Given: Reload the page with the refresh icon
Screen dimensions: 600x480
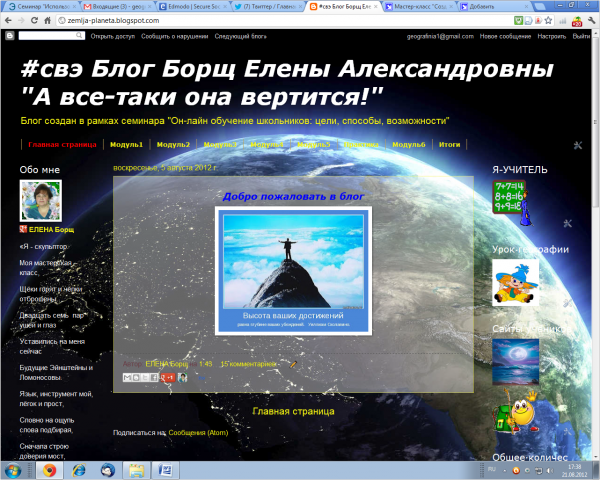Looking at the screenshot, I should coord(34,20).
